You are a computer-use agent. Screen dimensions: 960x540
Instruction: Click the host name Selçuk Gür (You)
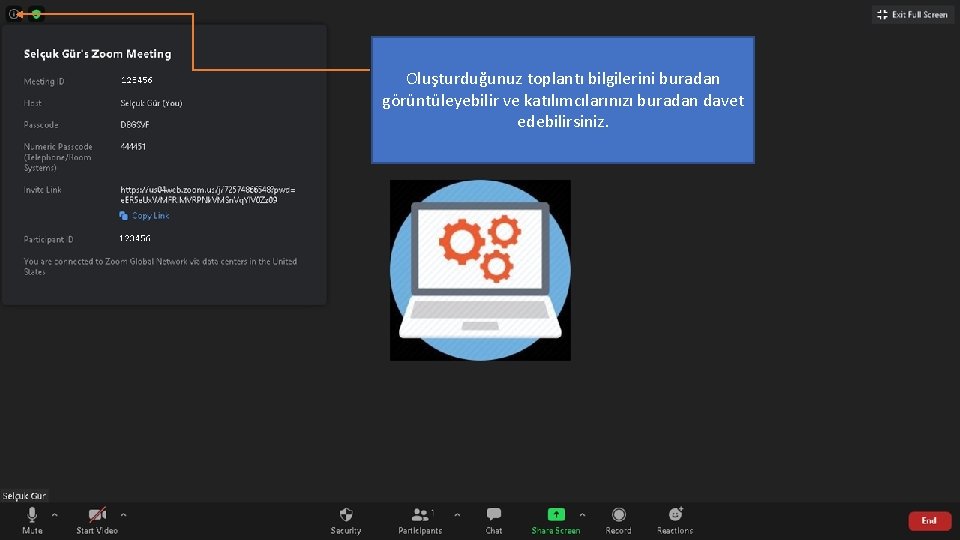pyautogui.click(x=151, y=103)
